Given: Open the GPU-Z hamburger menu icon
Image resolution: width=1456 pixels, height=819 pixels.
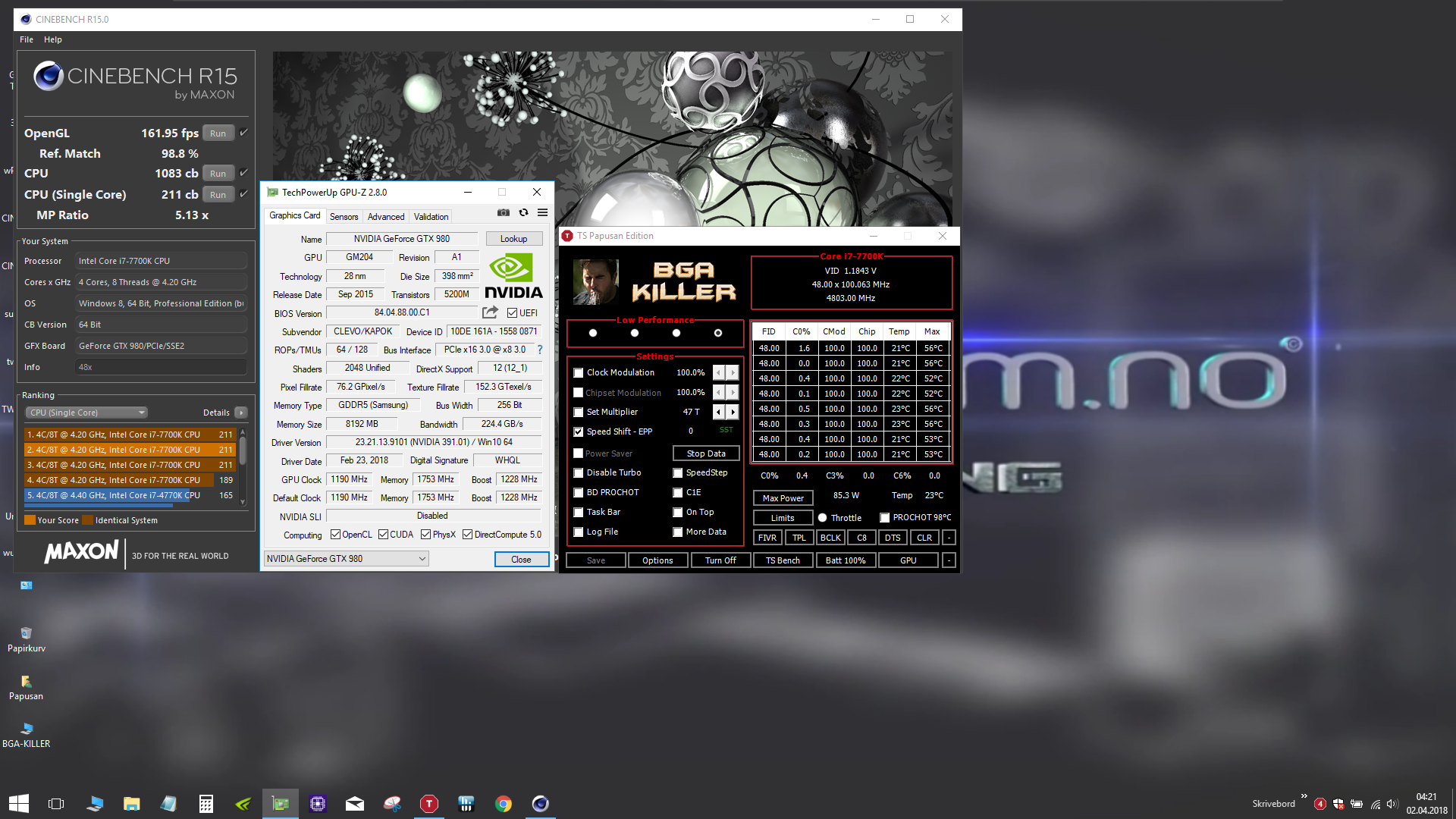Looking at the screenshot, I should 542,213.
